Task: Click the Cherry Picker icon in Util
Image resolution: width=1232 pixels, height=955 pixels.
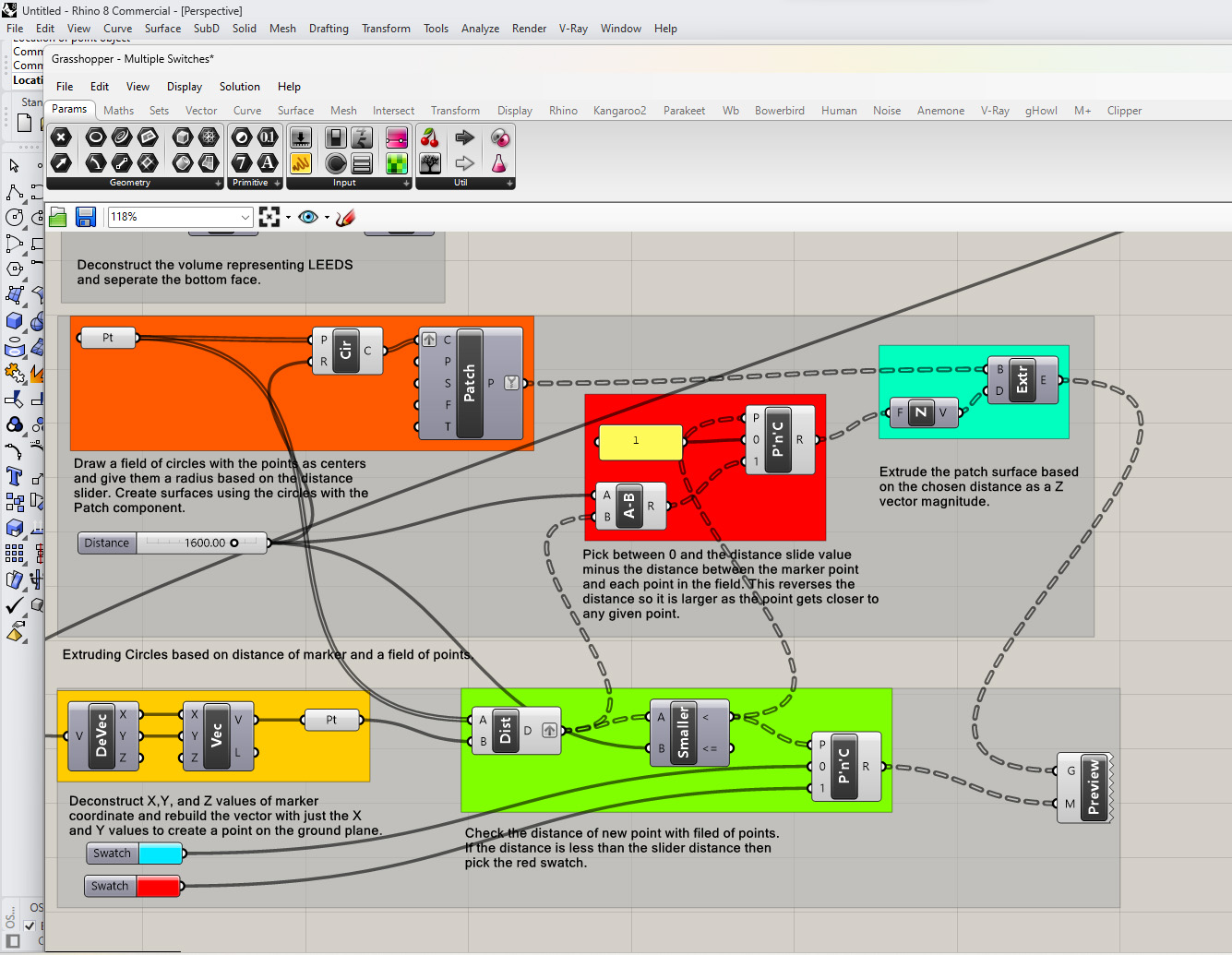Action: coord(430,137)
